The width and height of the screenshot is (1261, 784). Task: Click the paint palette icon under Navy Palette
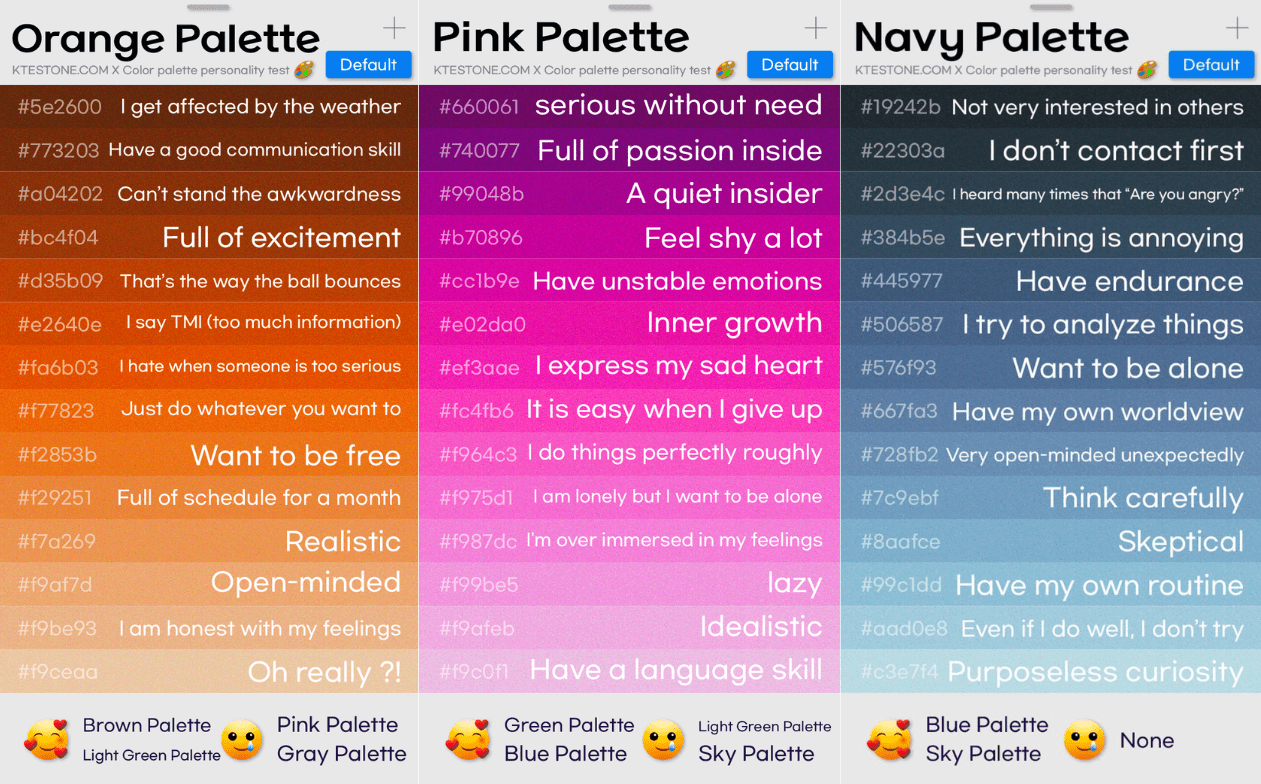click(x=1147, y=70)
